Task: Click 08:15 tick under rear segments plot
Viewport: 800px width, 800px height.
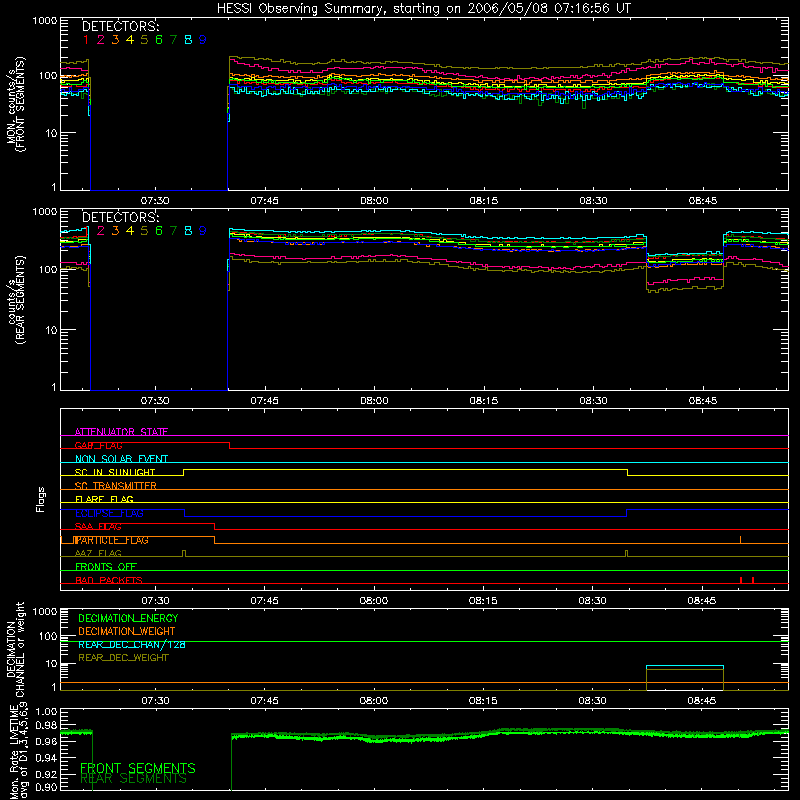Action: 484,401
